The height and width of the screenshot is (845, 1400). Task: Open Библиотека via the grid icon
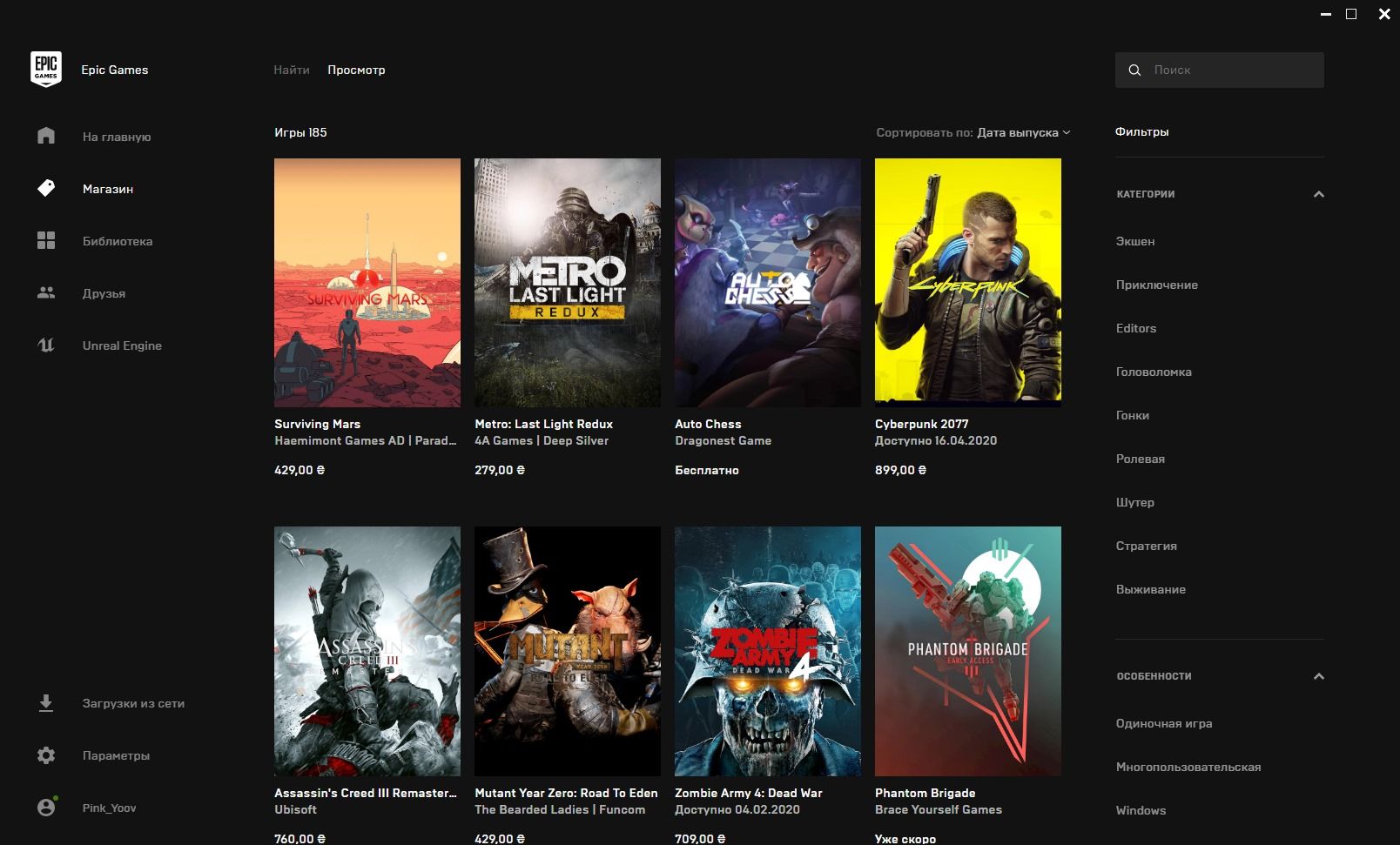pos(45,241)
